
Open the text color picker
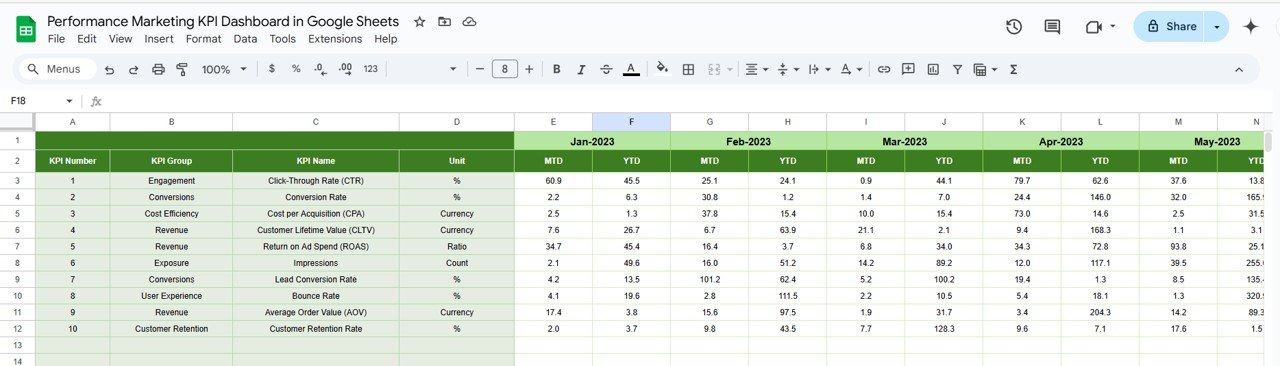631,69
